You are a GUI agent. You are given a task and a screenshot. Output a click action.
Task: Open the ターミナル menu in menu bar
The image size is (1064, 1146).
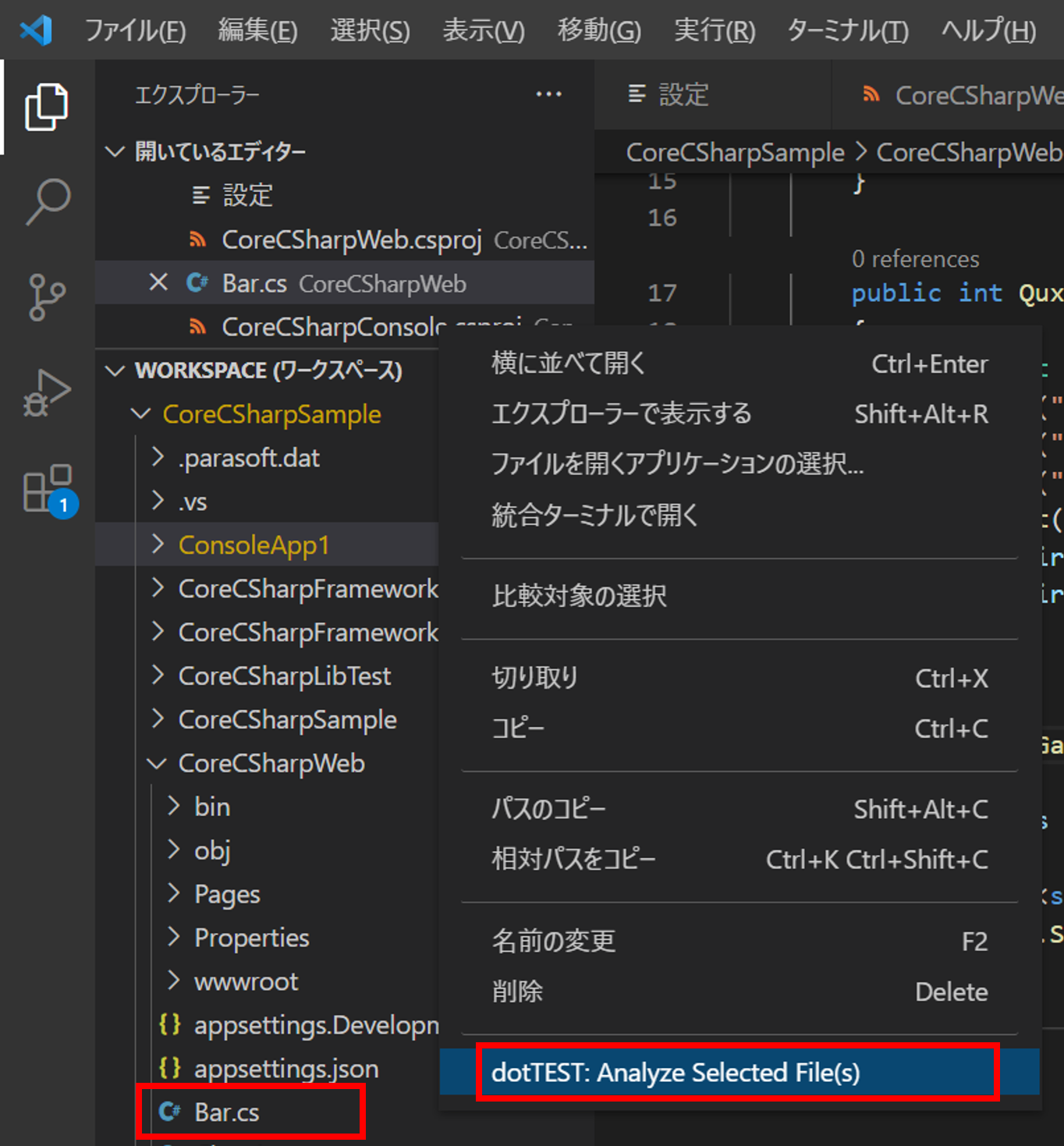(x=847, y=30)
